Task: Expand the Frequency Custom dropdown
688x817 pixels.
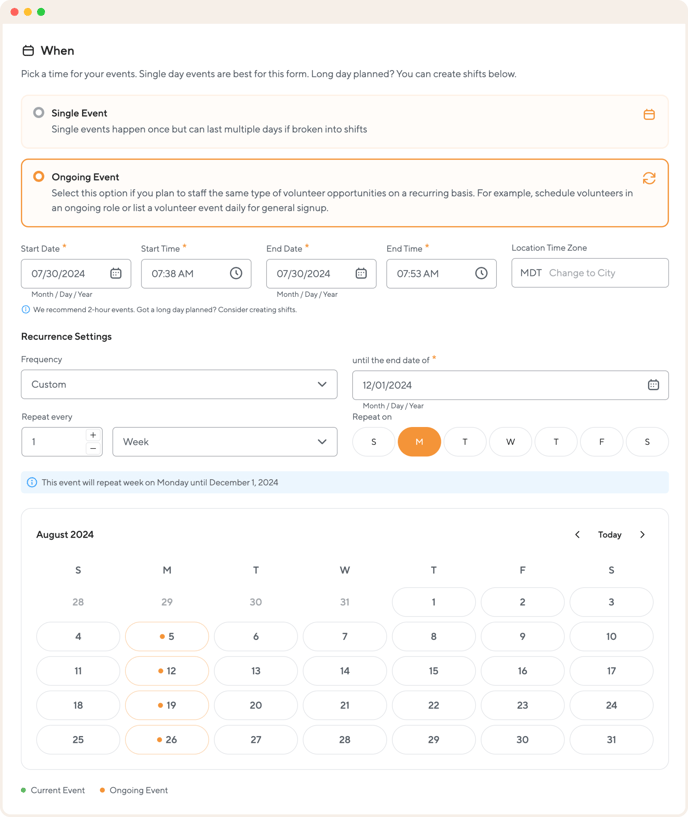Action: (179, 384)
